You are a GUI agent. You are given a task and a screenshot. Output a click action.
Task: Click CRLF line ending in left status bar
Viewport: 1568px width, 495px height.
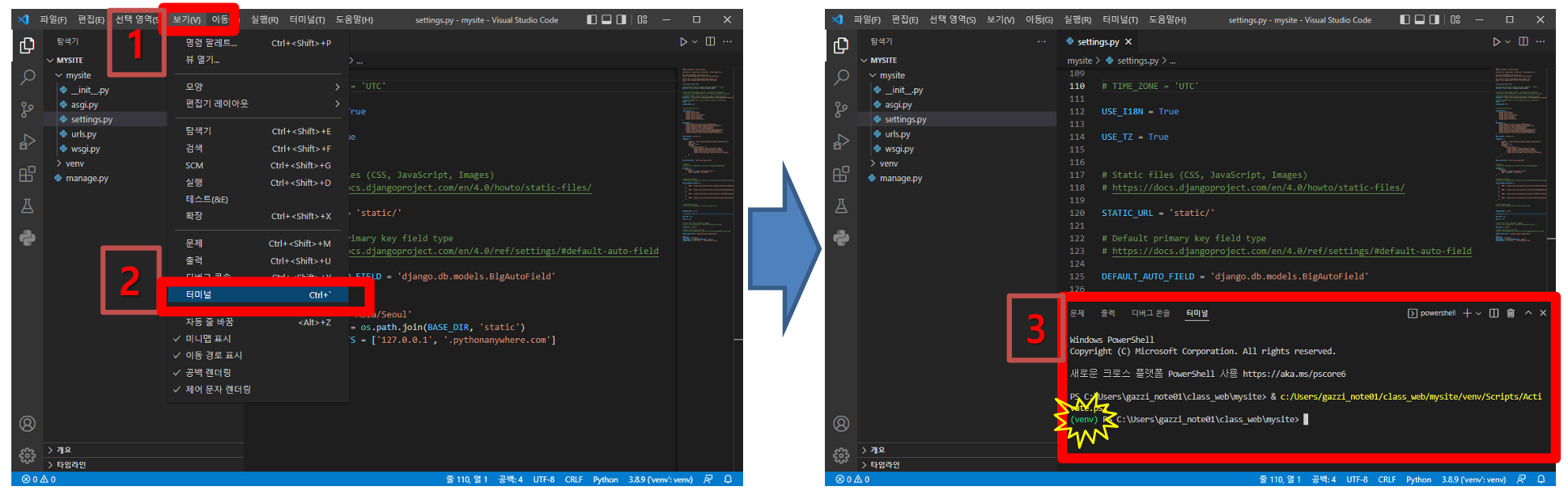(x=574, y=480)
